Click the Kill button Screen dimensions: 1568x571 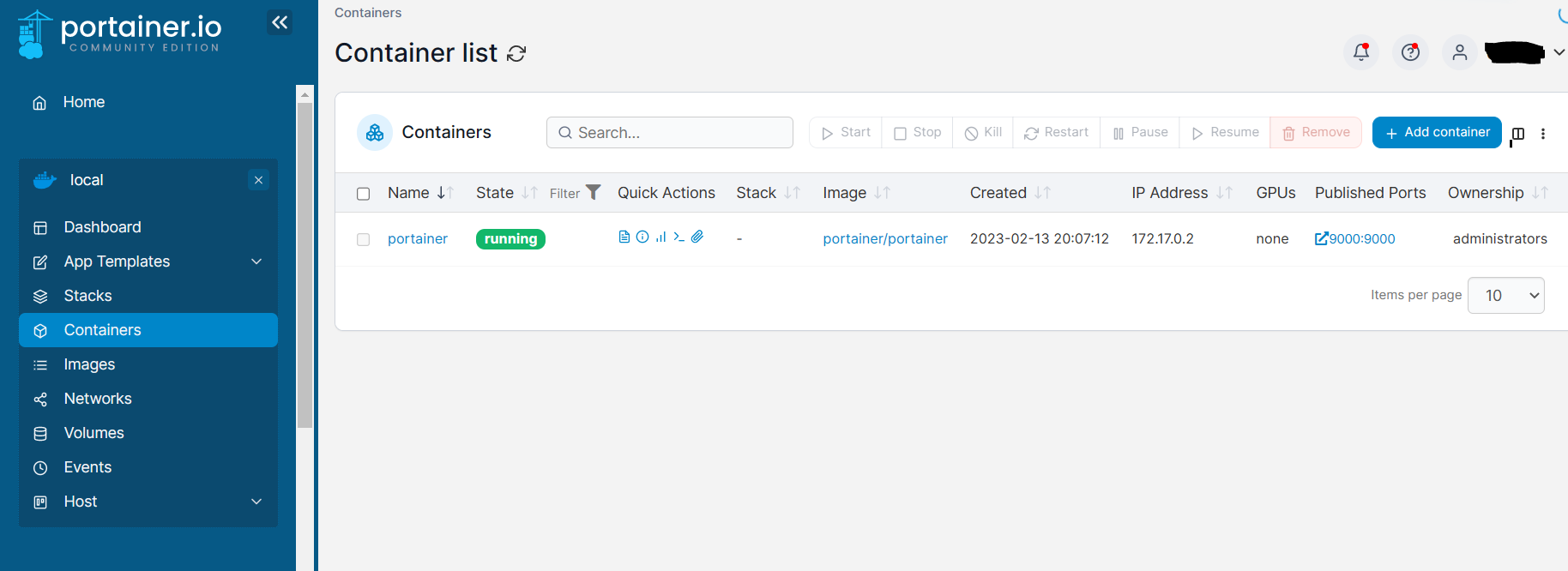pos(983,132)
